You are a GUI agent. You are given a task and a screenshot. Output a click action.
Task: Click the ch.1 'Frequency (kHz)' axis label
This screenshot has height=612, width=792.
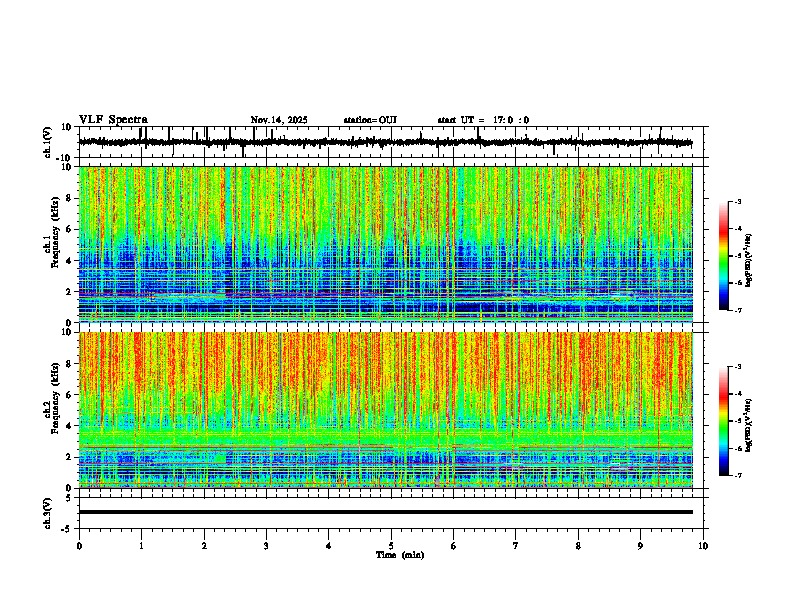(55, 233)
